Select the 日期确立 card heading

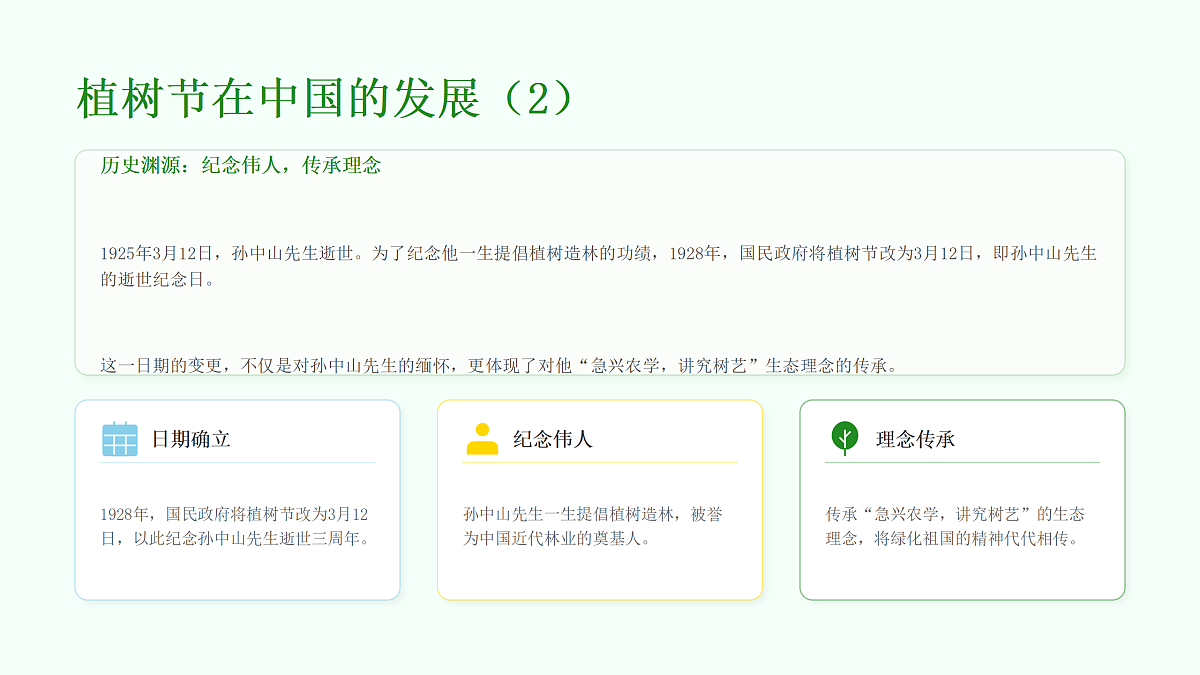(191, 439)
